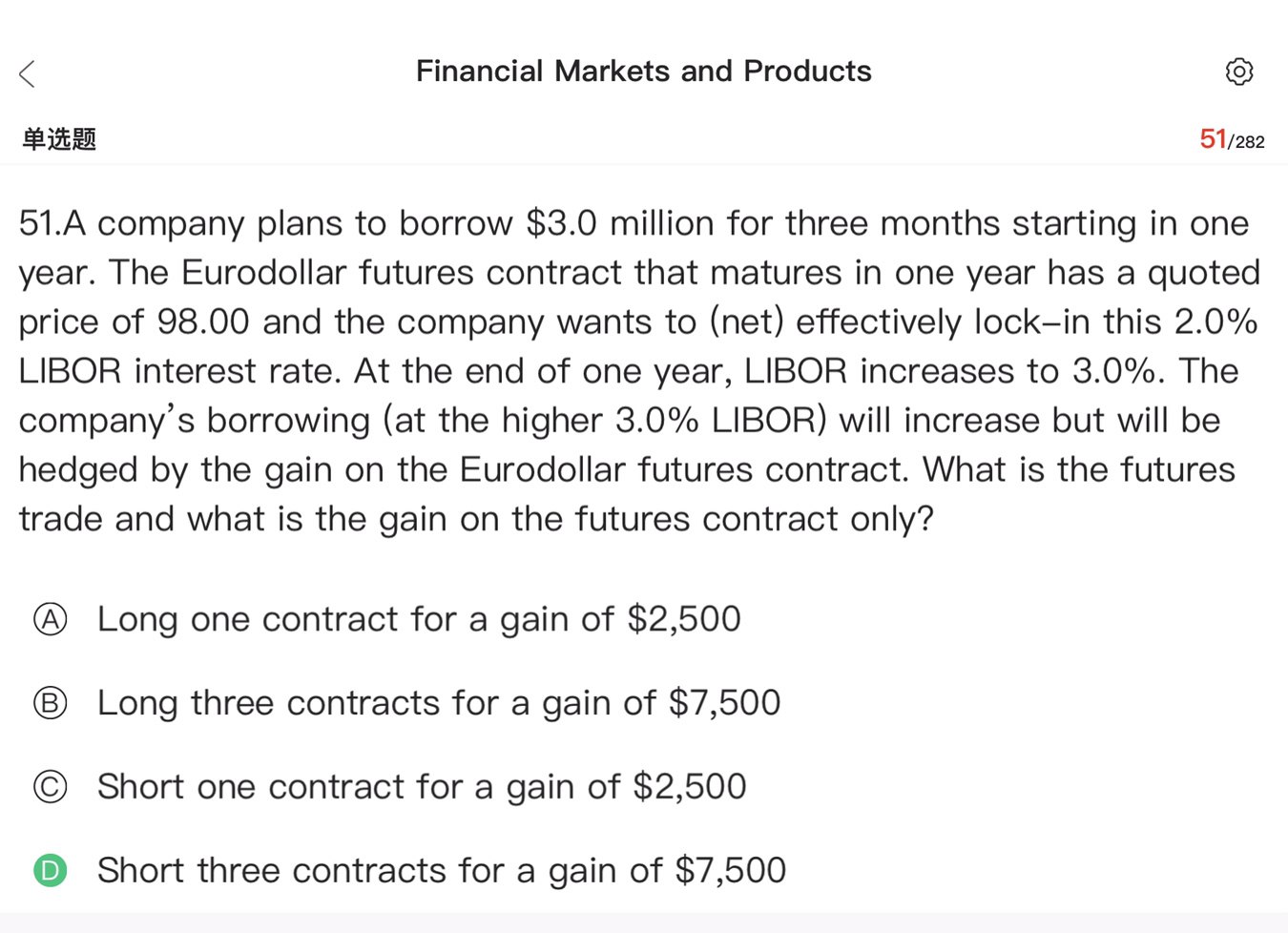
Task: Click the red current question number 51
Action: point(1212,139)
